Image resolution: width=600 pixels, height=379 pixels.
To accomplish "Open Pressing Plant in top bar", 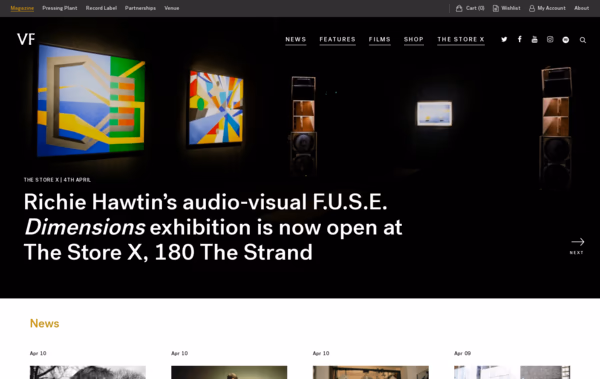I will (x=60, y=8).
